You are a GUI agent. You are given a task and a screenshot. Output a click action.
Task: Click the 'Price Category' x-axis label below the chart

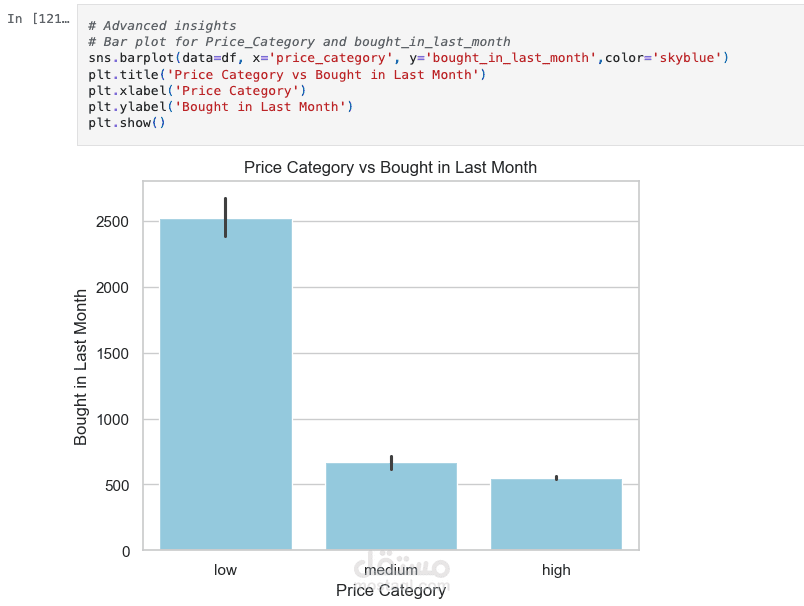tap(391, 591)
